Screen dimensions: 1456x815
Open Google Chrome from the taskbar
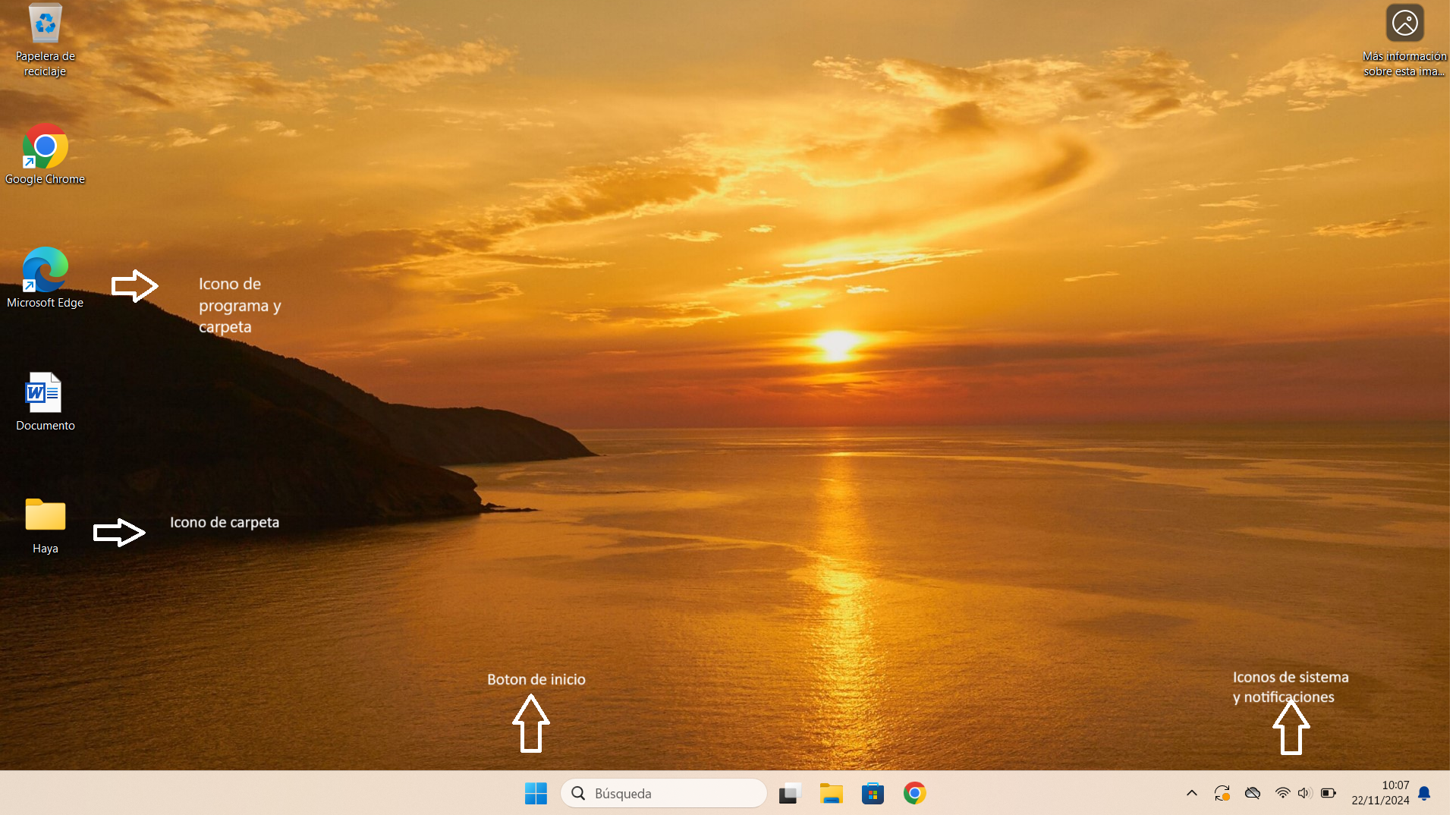pos(914,793)
